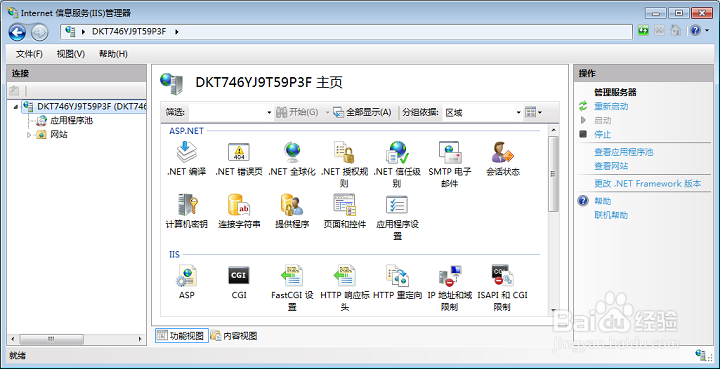Open the help icon dropdown arrow
The width and height of the screenshot is (720, 369).
pyautogui.click(x=707, y=31)
